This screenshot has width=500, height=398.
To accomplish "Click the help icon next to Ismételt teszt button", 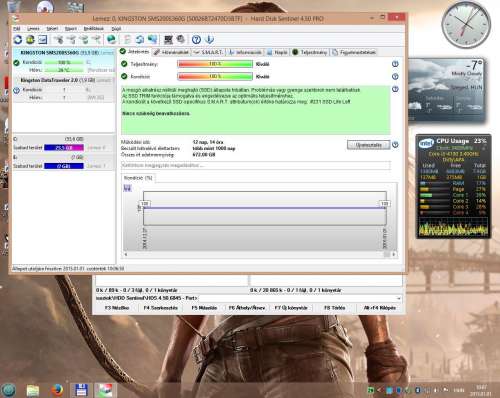I will [395, 145].
